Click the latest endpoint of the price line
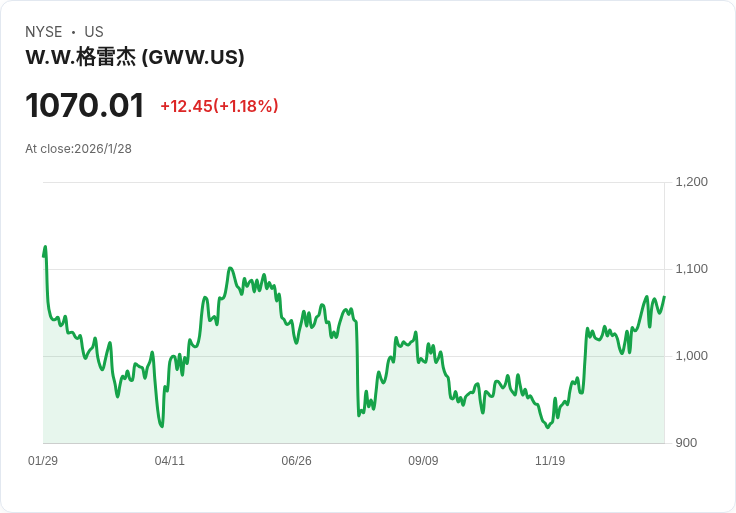736x513 pixels. coord(664,297)
